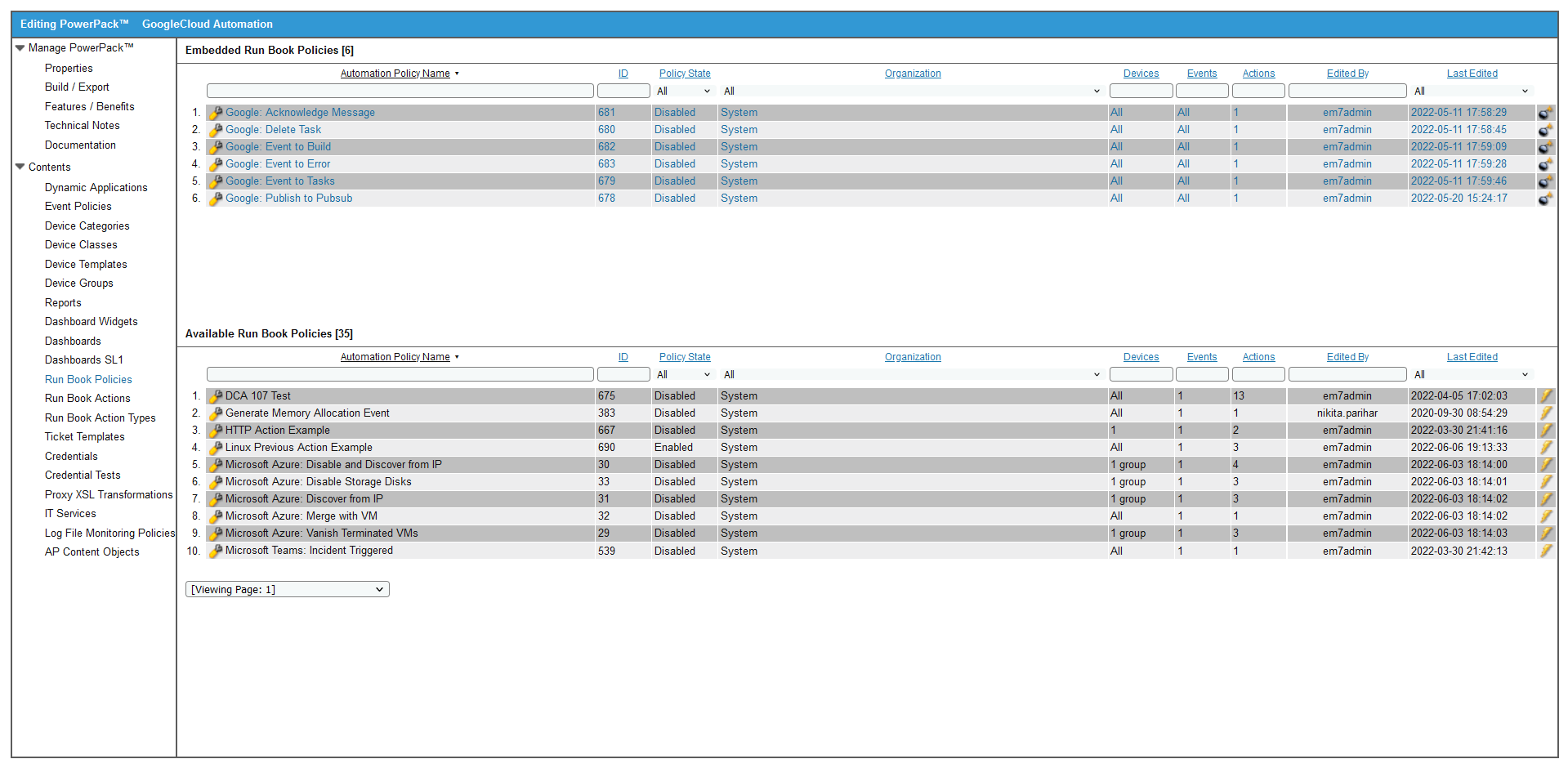Open Run Book Action Types
Screen dimensions: 1568x768
click(101, 418)
